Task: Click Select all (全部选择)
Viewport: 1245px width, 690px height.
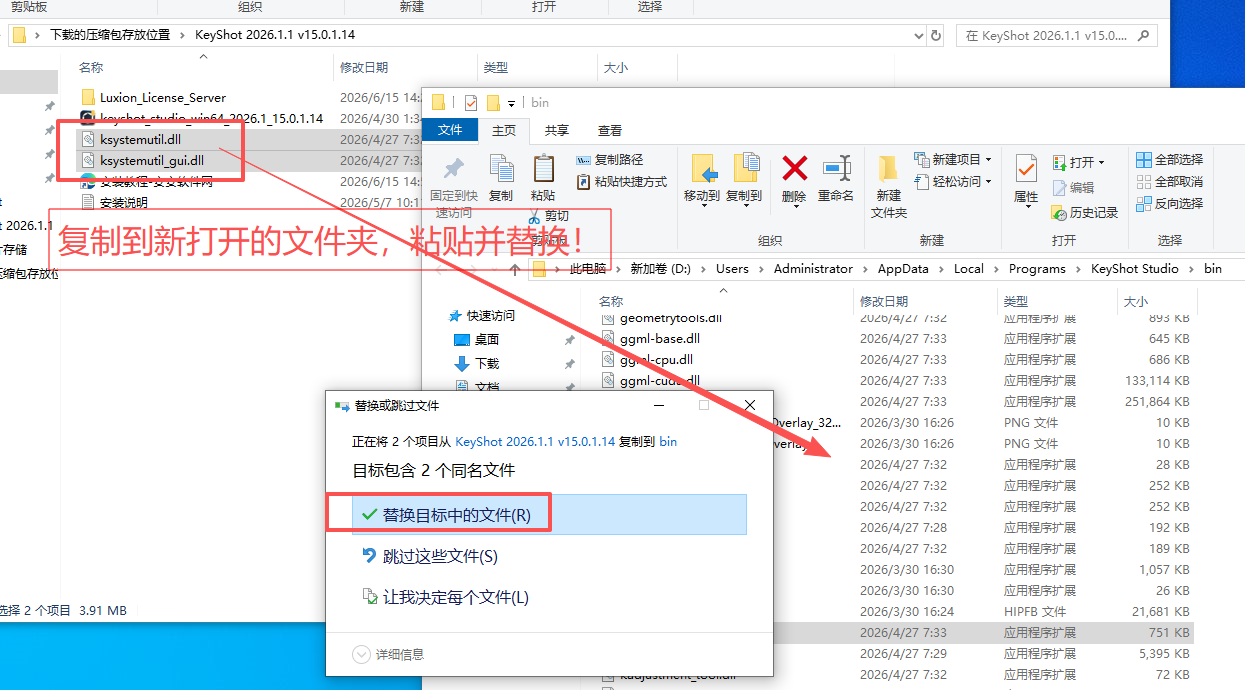Action: (x=1170, y=160)
